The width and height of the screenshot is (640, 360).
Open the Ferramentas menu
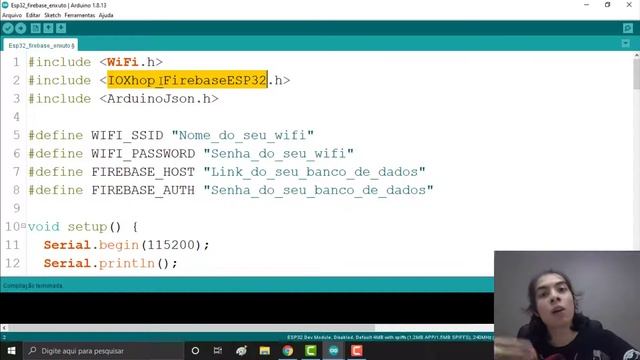coord(80,15)
